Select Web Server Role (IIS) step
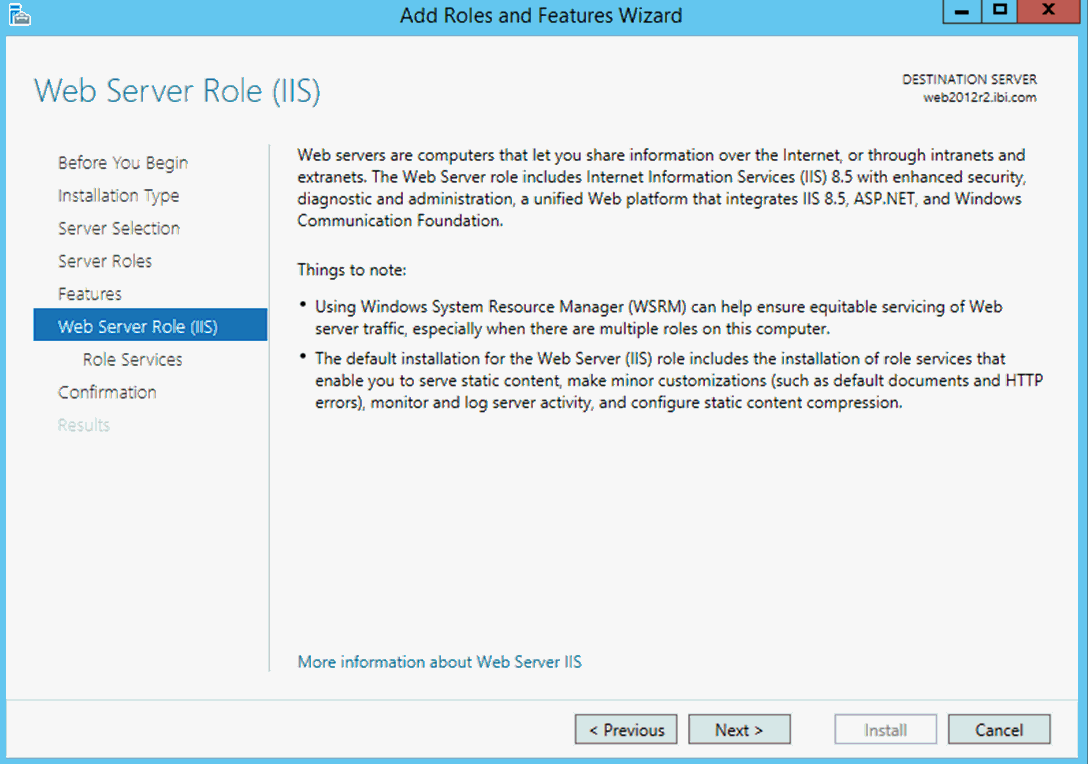 point(150,325)
